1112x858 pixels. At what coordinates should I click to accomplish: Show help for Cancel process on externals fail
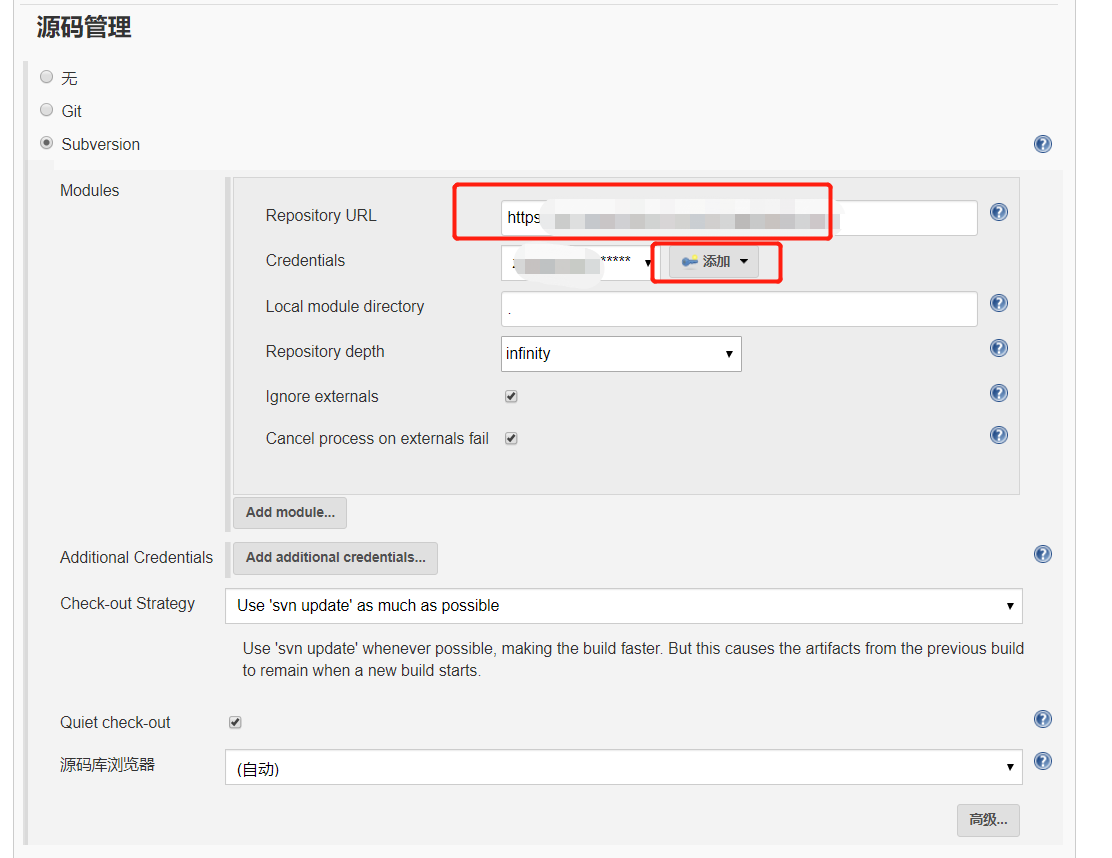point(999,435)
